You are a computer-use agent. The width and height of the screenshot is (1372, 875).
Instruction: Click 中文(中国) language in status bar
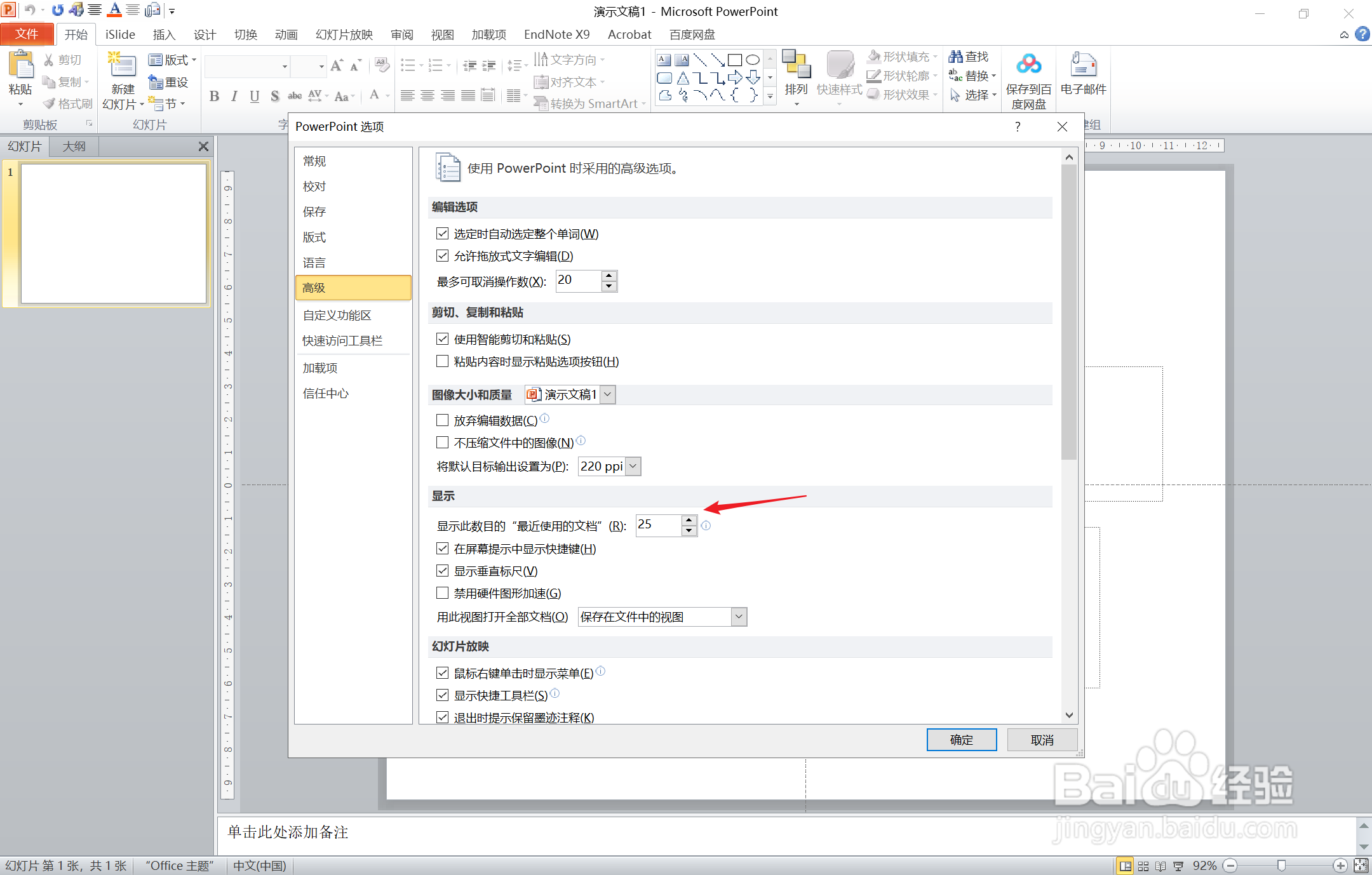pos(260,866)
